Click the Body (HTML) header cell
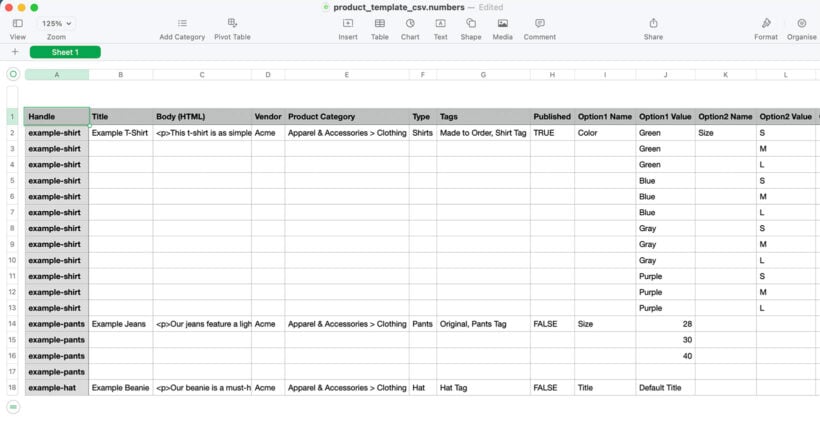Image resolution: width=820 pixels, height=426 pixels. (x=202, y=117)
